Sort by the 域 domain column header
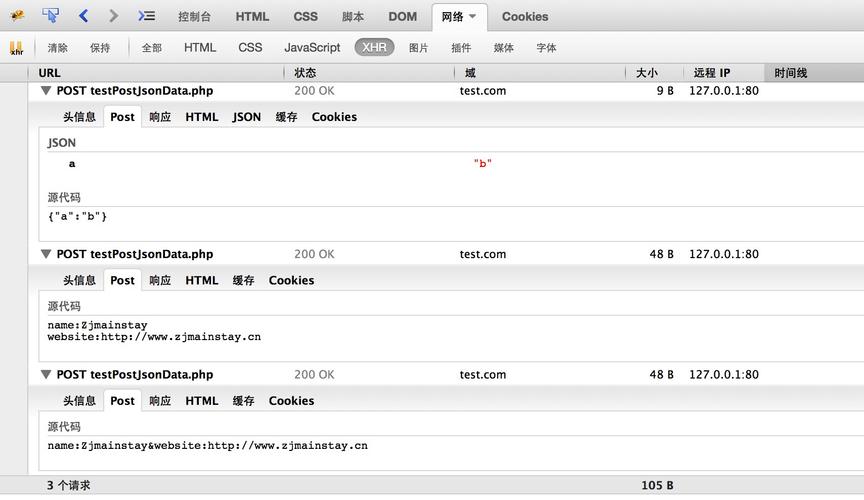The width and height of the screenshot is (864, 500). pyautogui.click(x=540, y=73)
